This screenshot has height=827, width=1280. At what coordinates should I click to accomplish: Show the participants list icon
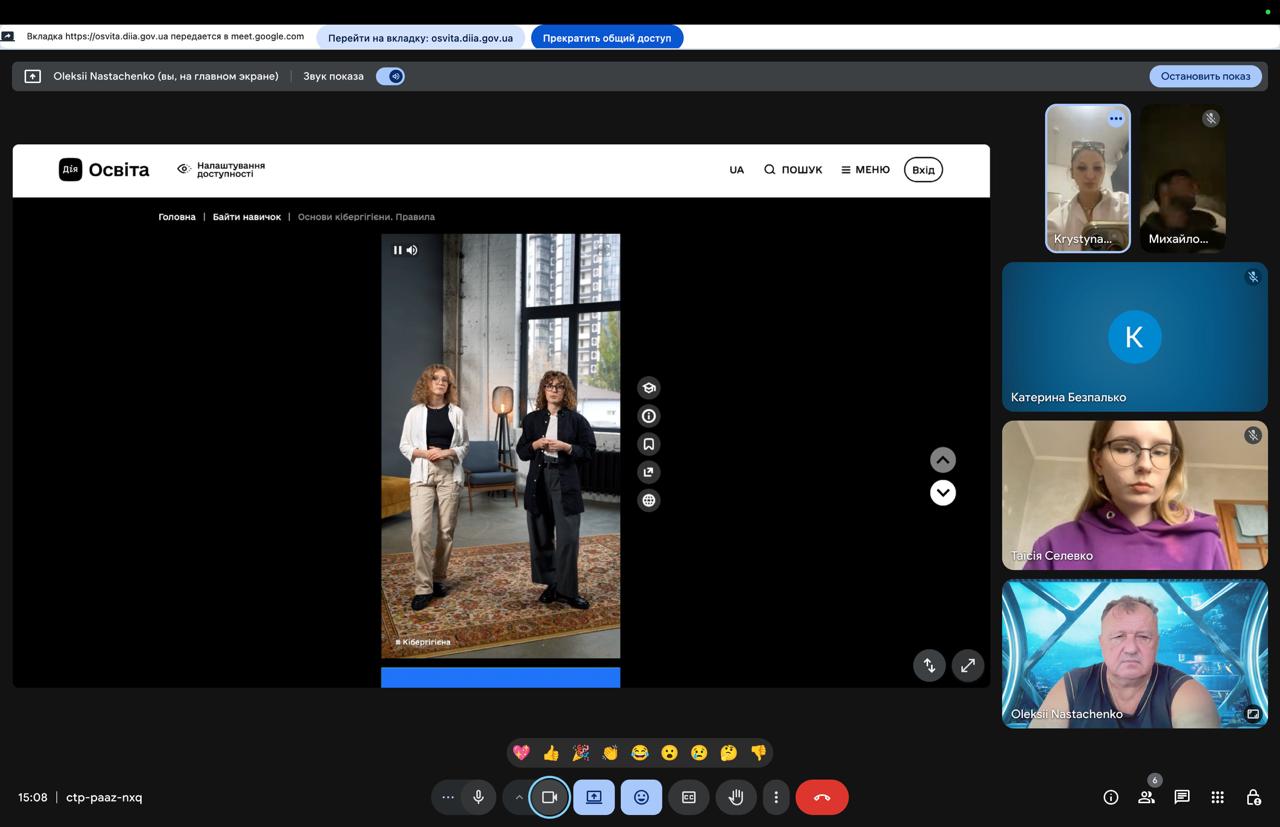coord(1146,797)
